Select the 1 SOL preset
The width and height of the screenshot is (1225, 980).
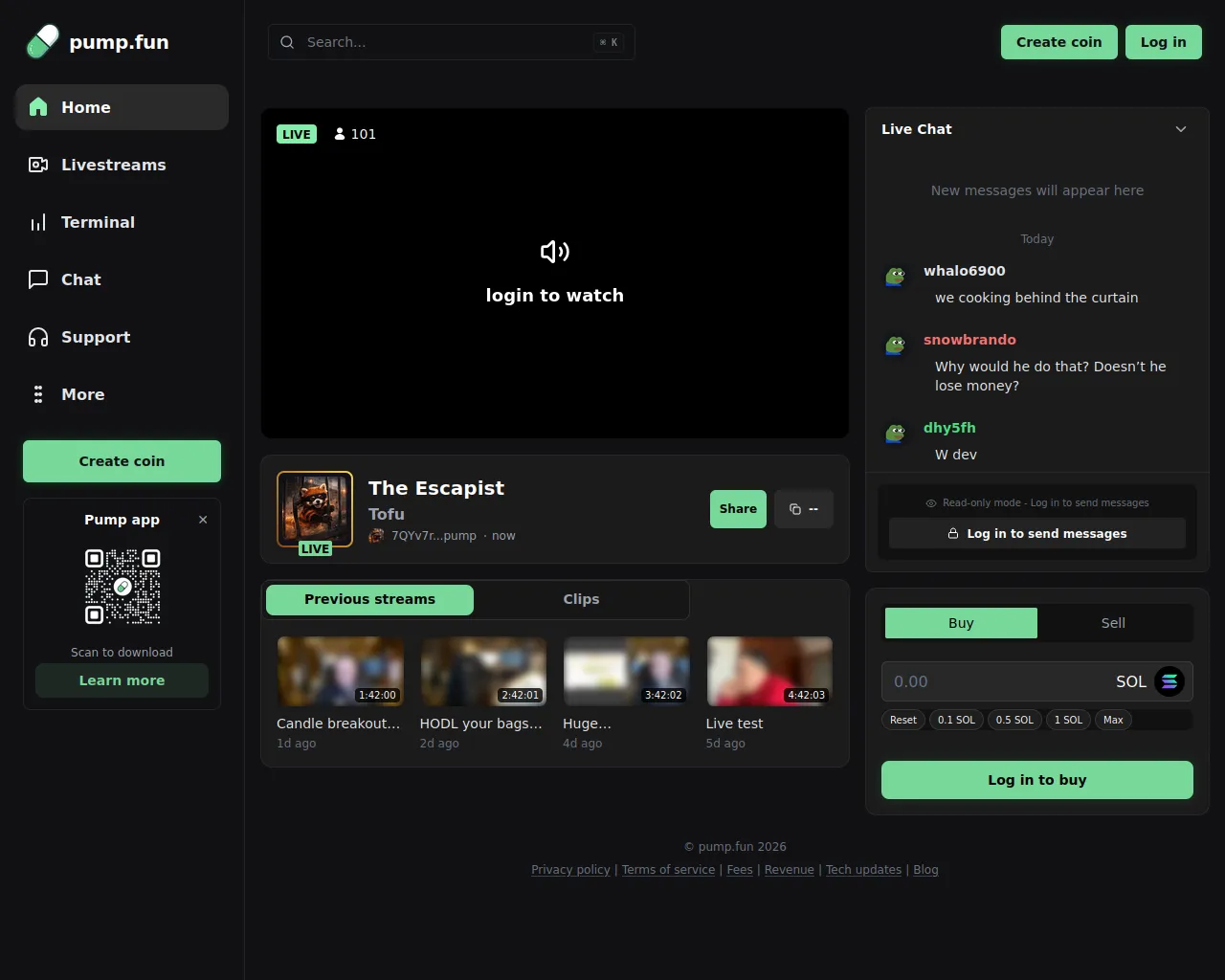1068,720
